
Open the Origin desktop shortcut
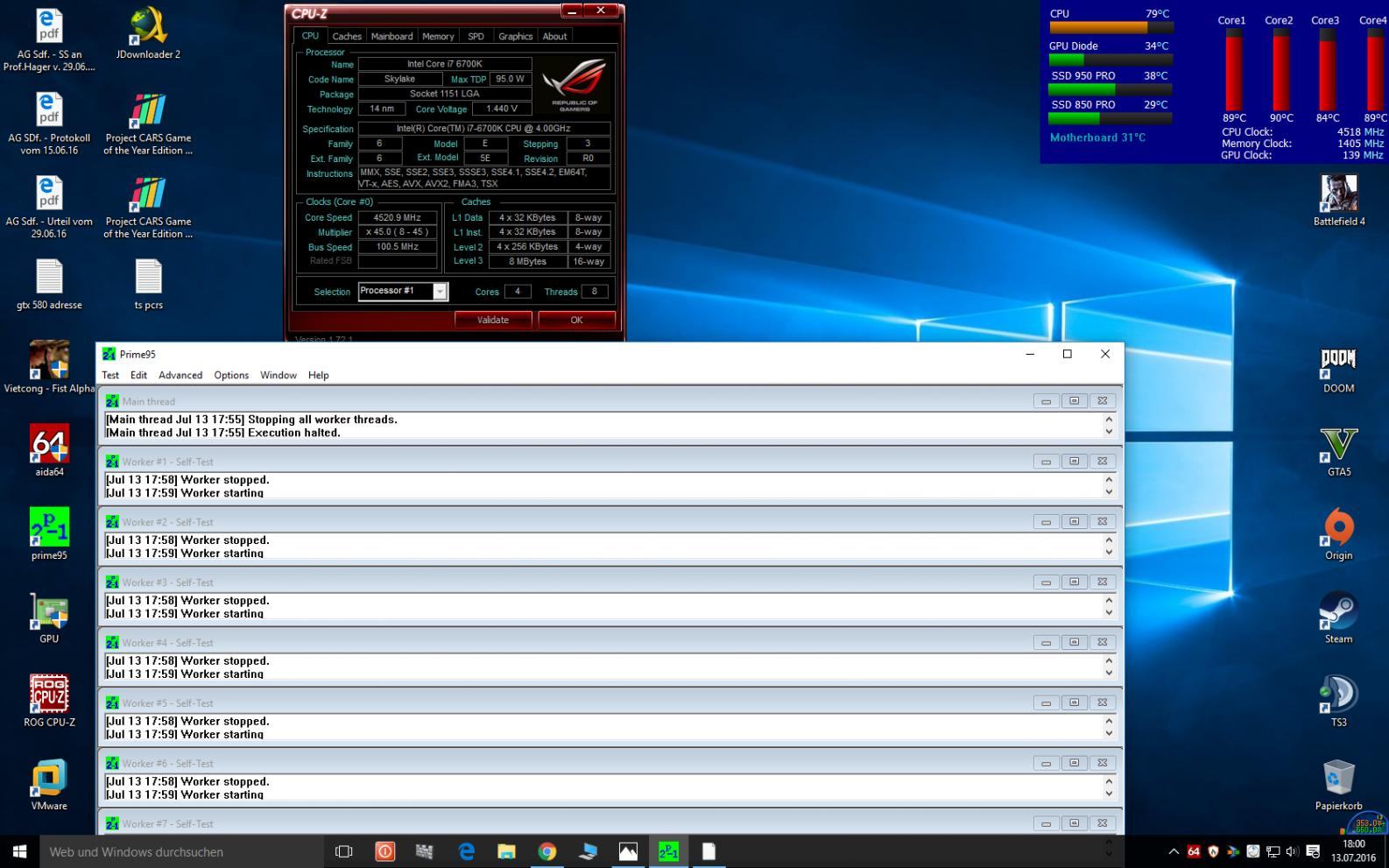point(1338,534)
